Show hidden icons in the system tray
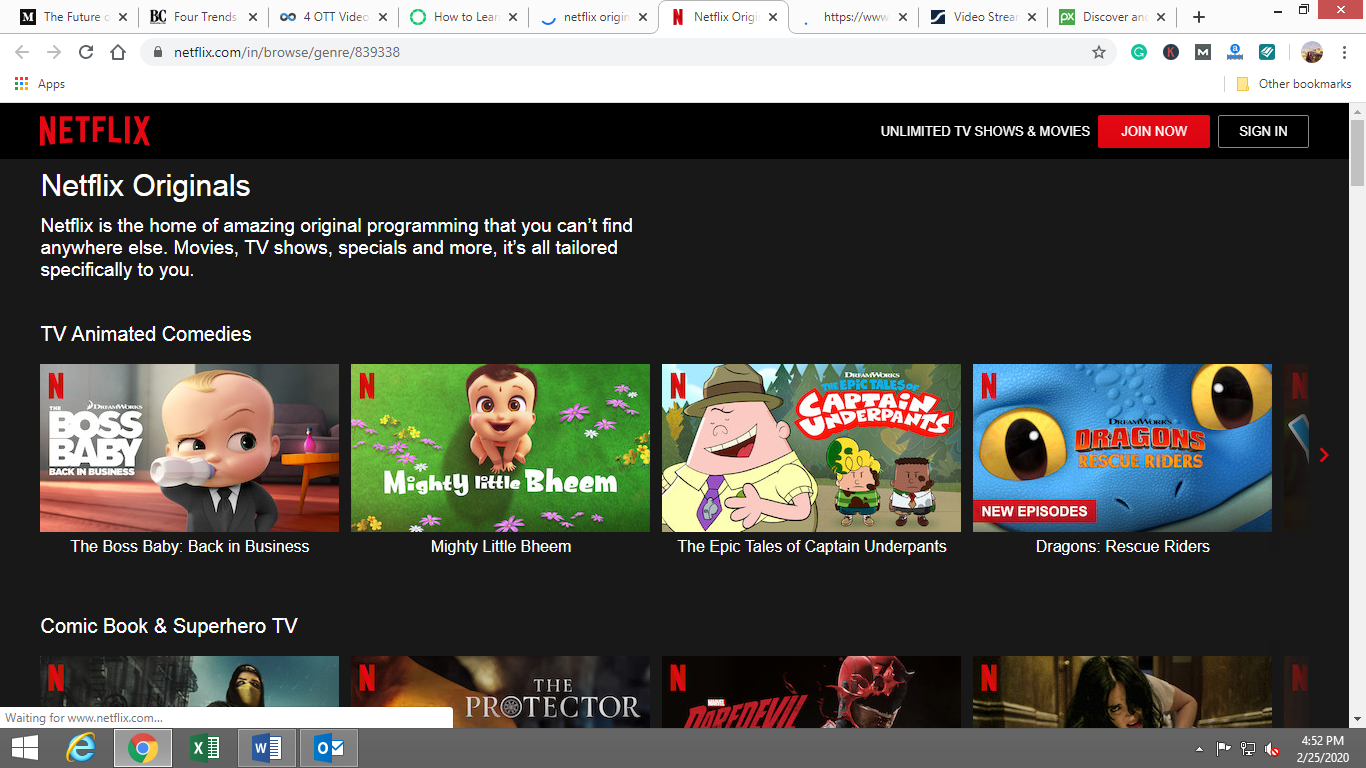The width and height of the screenshot is (1366, 768). click(1199, 747)
